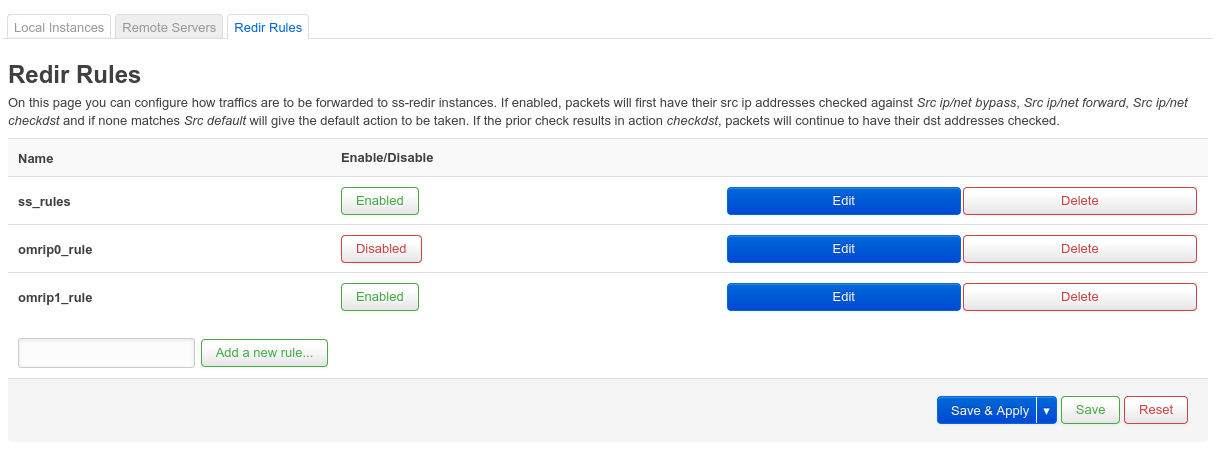Viewport: 1216px width, 455px height.
Task: Enable the disabled omrip0_rule
Action: point(381,249)
